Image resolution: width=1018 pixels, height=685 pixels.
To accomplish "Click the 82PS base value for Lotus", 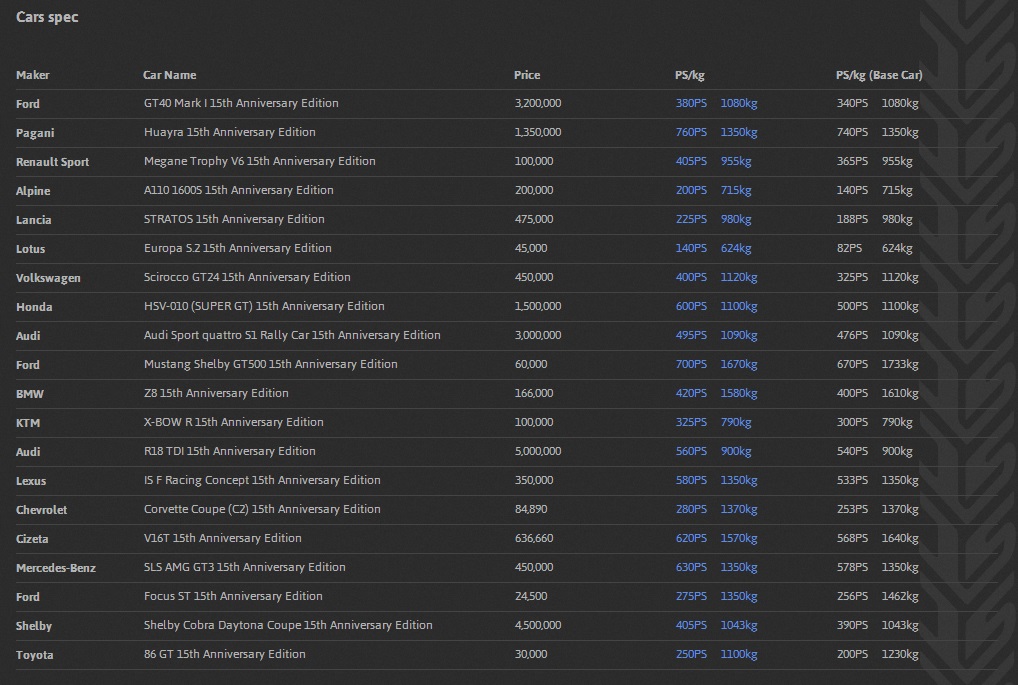I will 849,248.
